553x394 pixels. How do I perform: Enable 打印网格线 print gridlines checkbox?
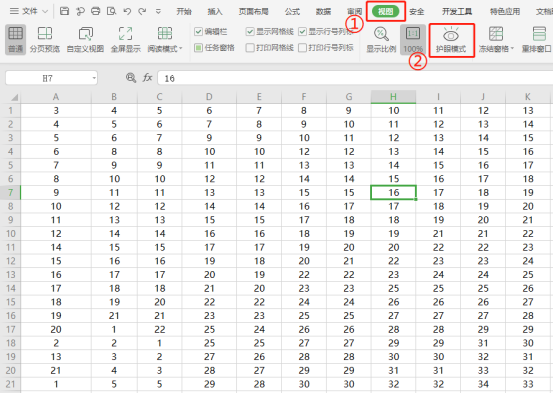click(250, 47)
